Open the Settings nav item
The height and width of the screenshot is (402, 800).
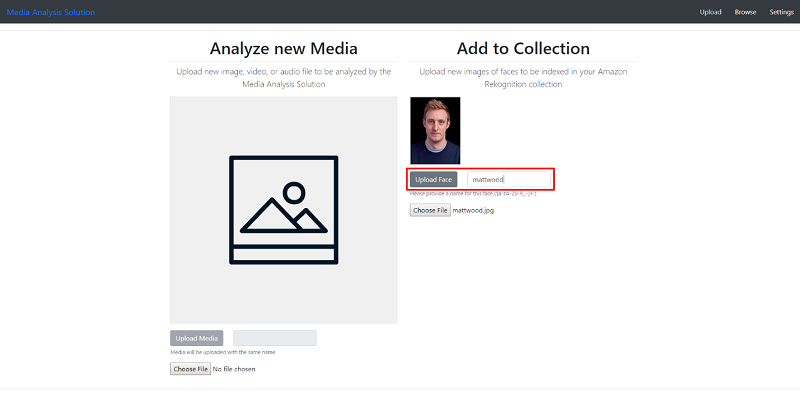pyautogui.click(x=782, y=12)
